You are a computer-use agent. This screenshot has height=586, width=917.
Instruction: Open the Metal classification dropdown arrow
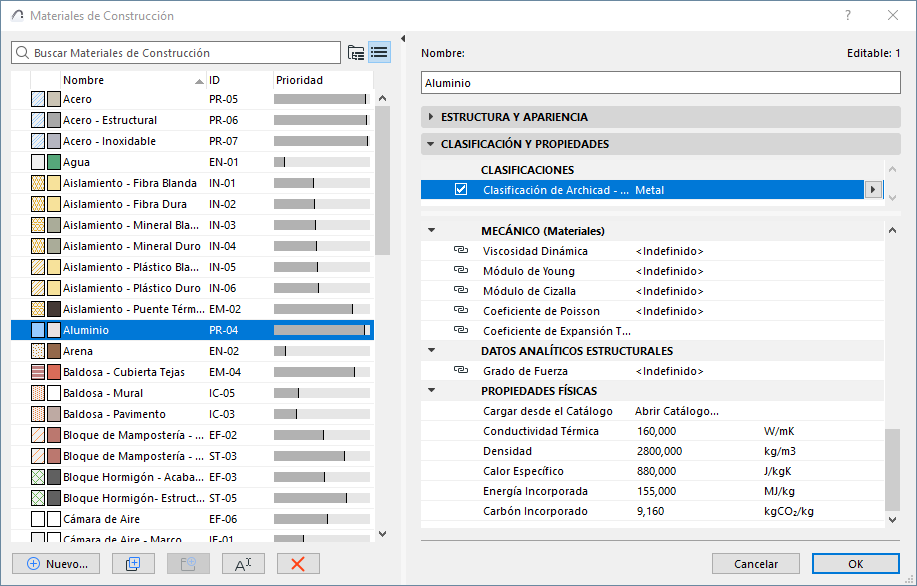(873, 190)
